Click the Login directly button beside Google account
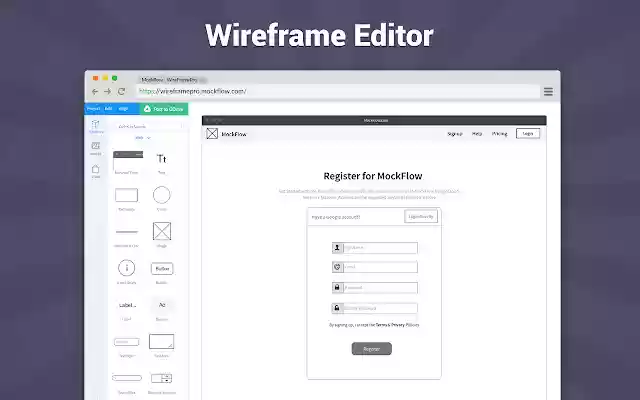The height and width of the screenshot is (400, 640). 421,217
